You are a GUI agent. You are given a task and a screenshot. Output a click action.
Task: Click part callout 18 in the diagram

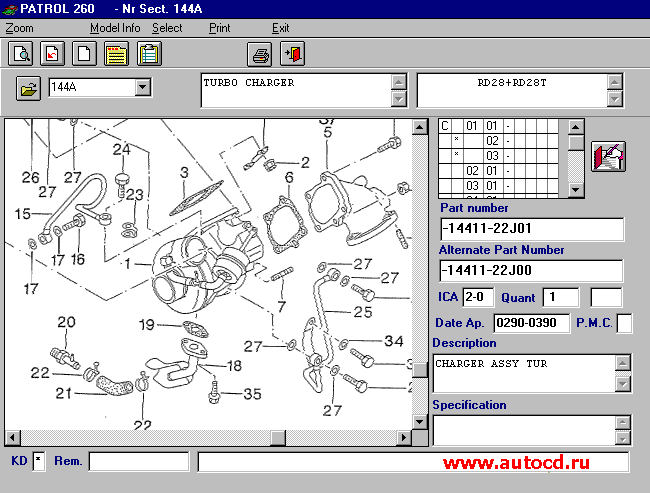coord(234,366)
